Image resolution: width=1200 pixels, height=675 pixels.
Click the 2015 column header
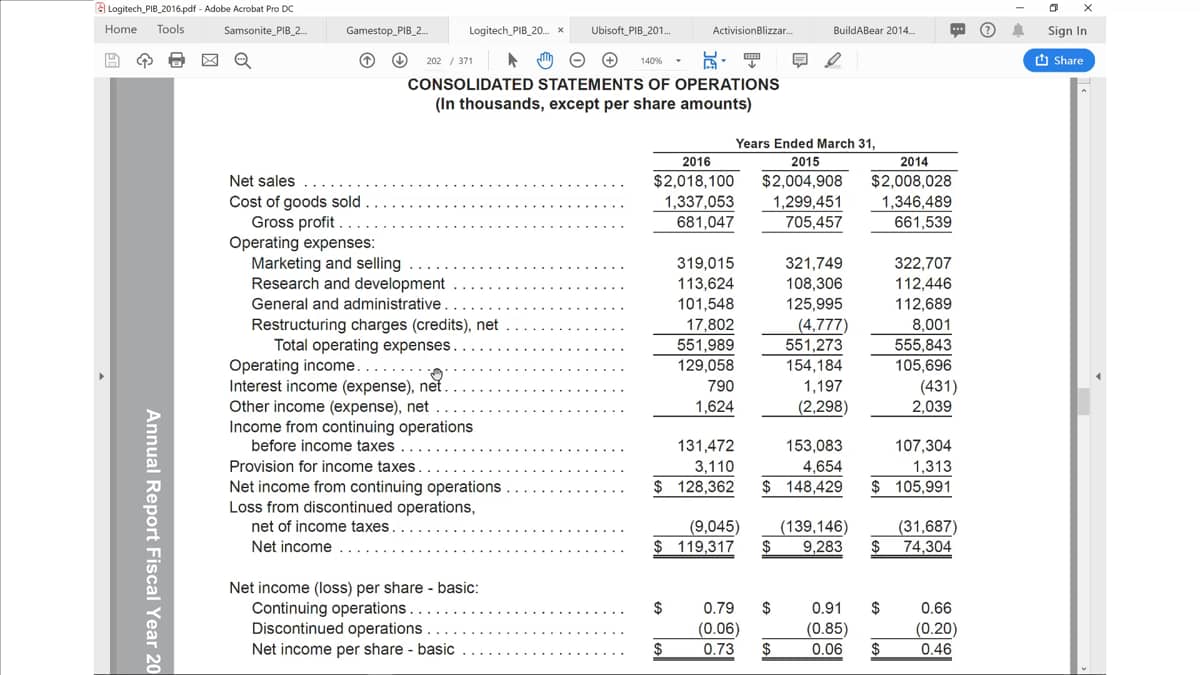805,162
